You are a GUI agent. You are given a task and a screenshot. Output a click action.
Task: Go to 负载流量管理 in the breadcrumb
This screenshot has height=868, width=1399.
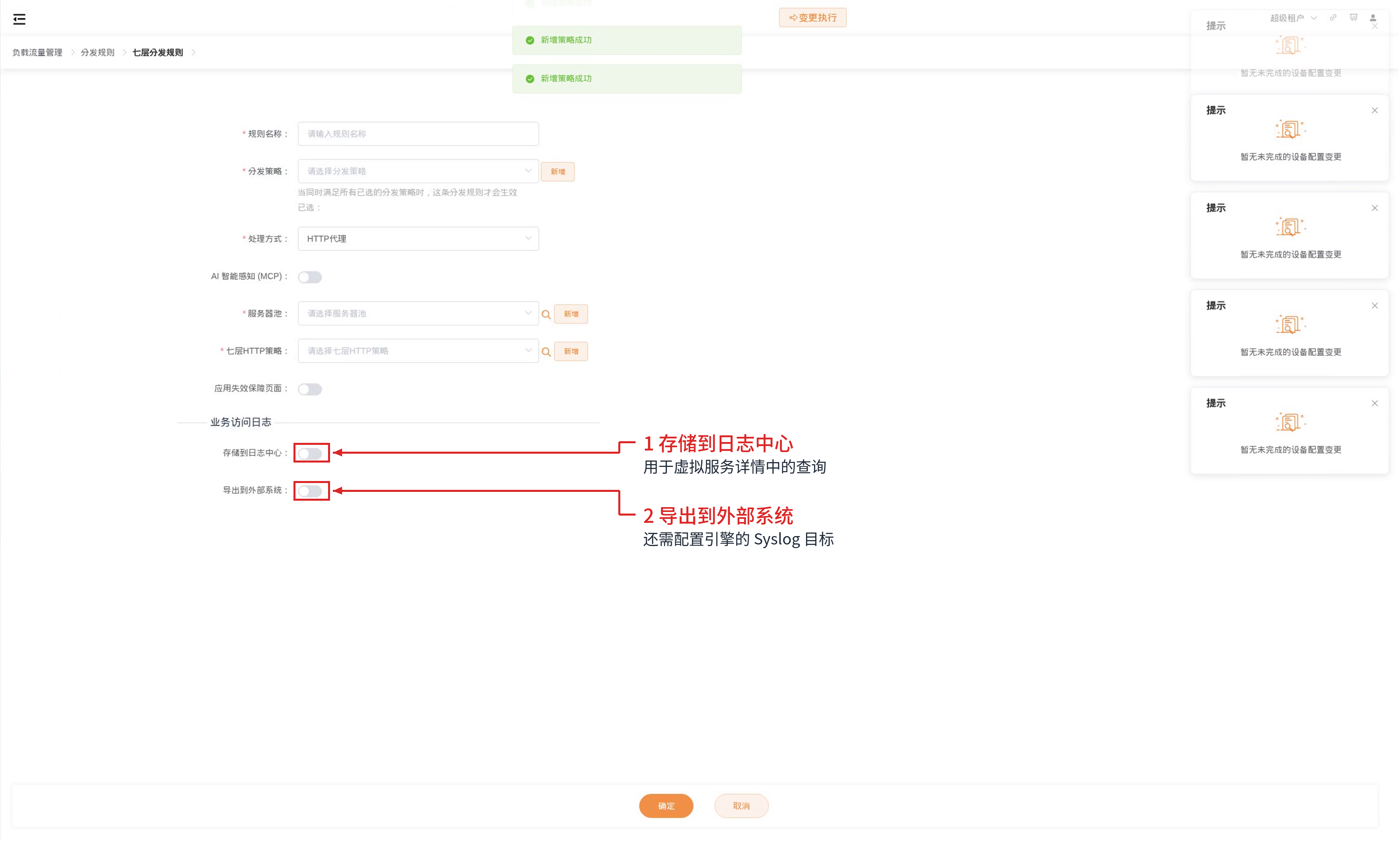coord(37,52)
